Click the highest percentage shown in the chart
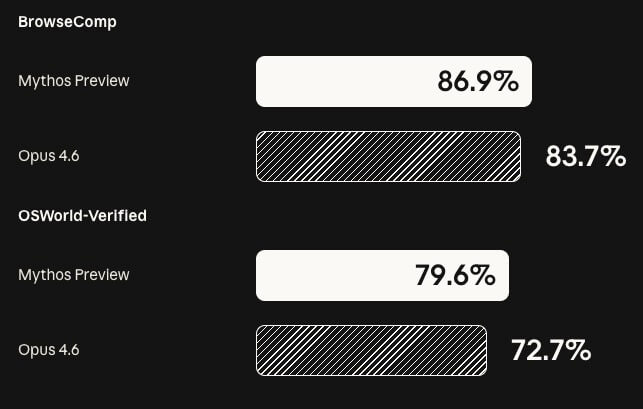Screen dimensions: 643x409 point(478,82)
